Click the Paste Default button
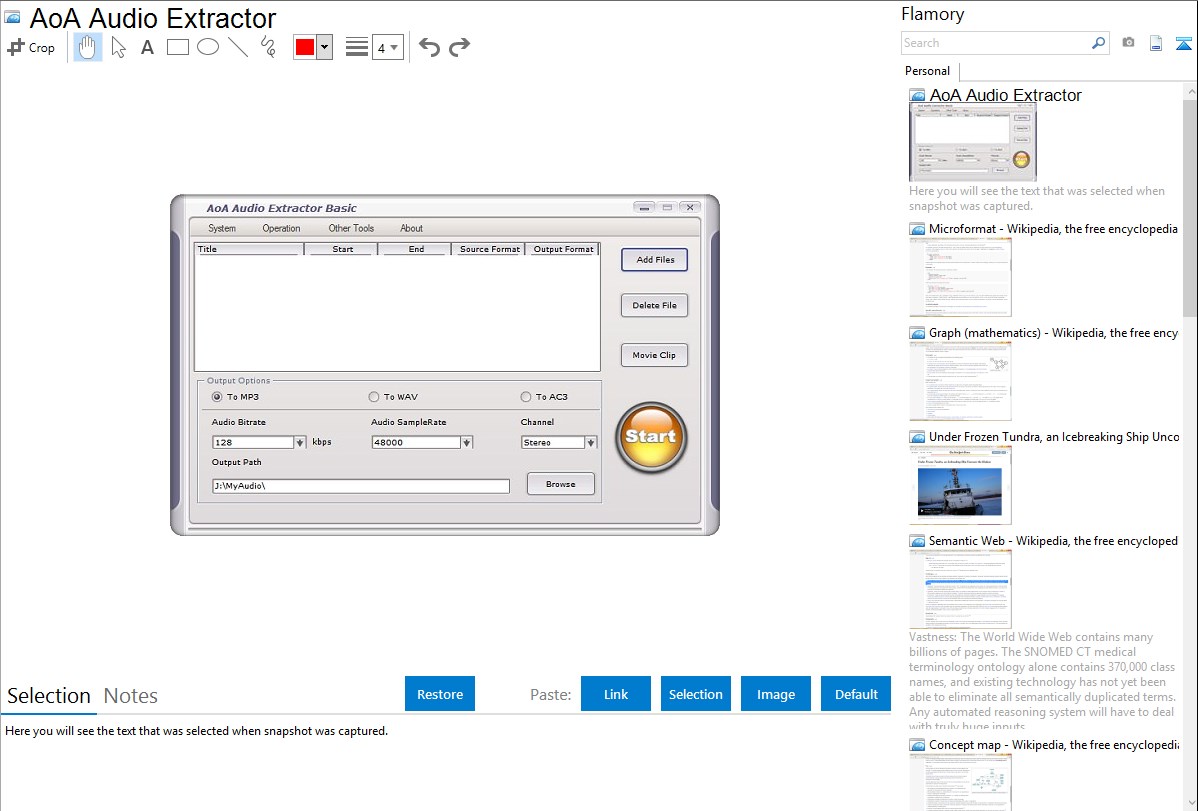This screenshot has height=811, width=1198. tap(856, 694)
